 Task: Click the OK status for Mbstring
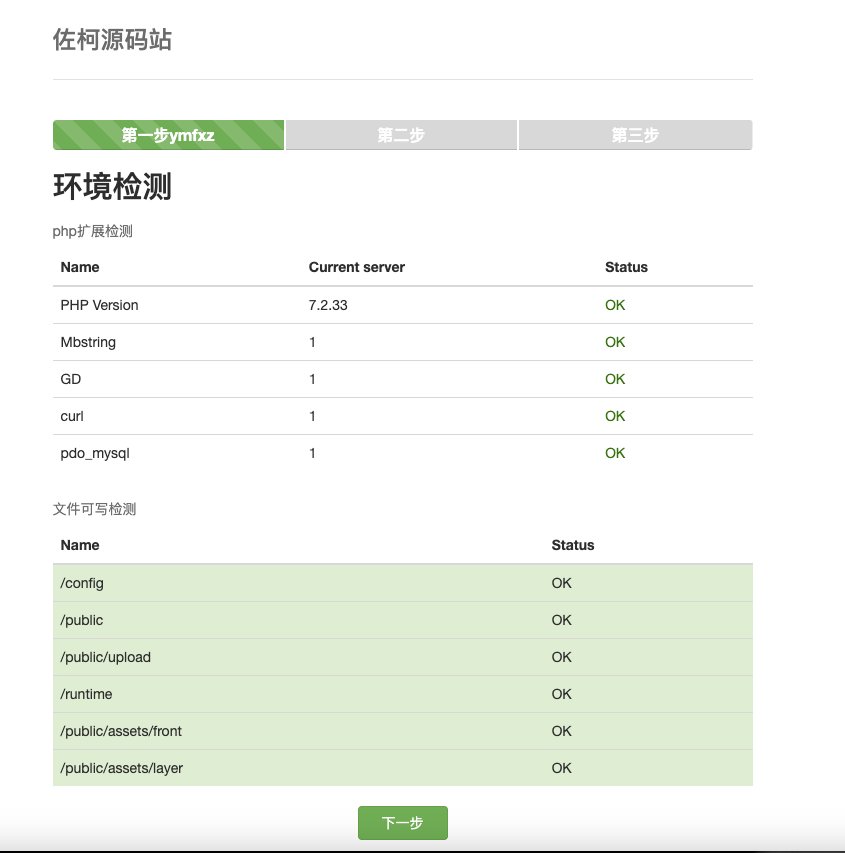click(614, 342)
